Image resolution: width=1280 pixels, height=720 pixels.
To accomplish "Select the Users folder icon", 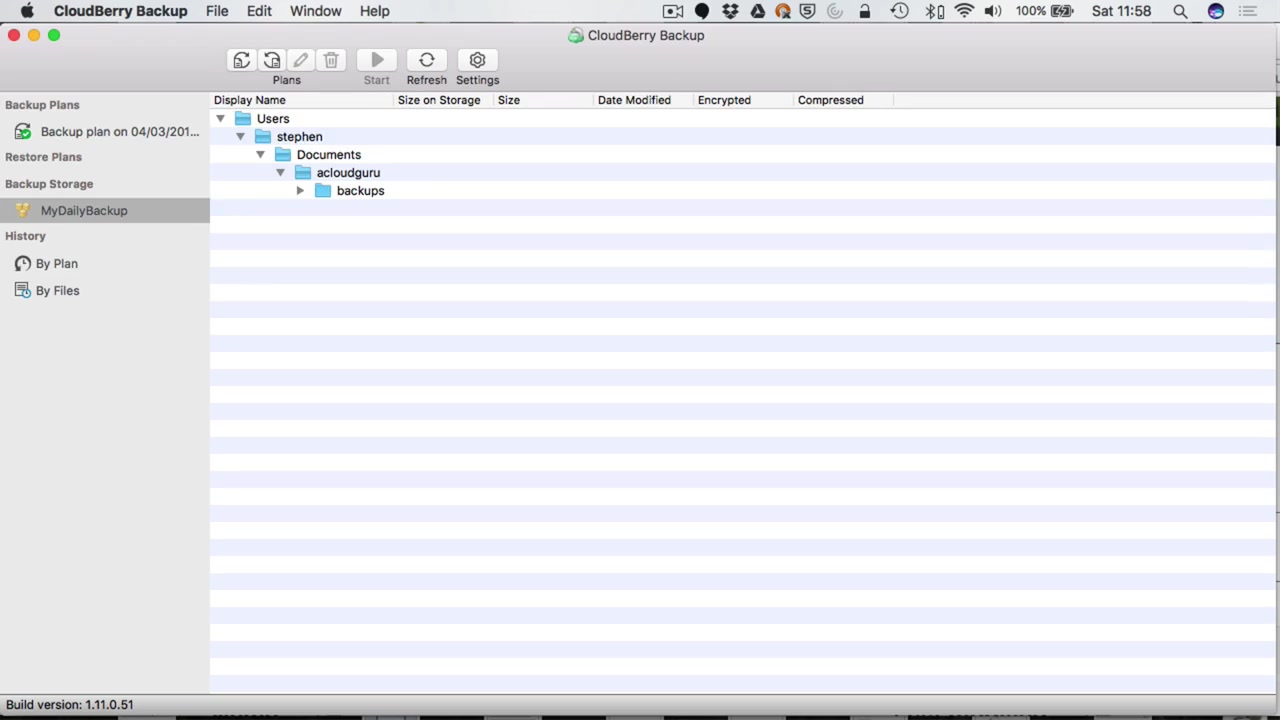I will [x=243, y=119].
